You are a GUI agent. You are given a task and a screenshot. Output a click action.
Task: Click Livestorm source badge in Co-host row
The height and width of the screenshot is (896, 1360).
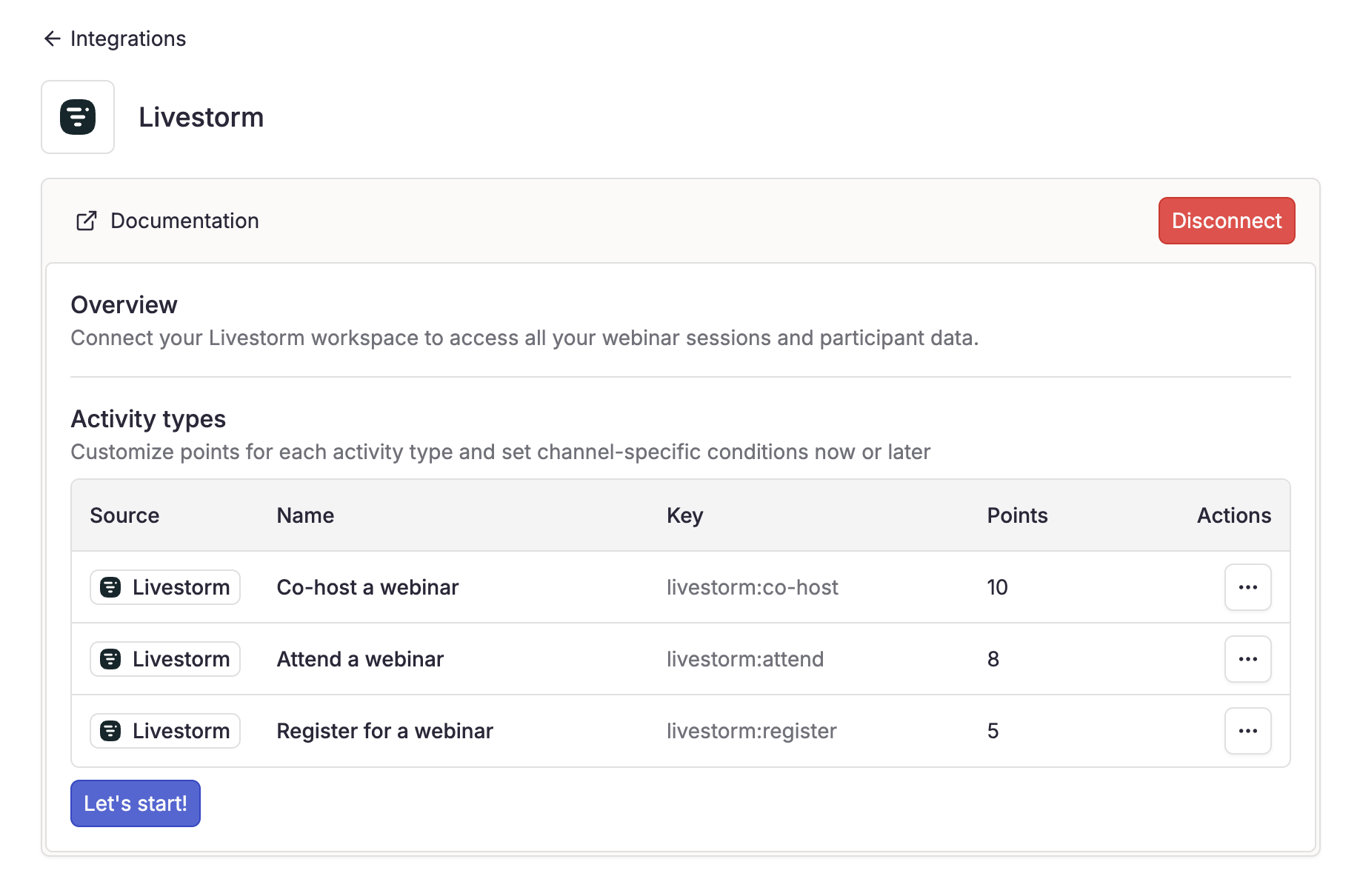click(165, 587)
